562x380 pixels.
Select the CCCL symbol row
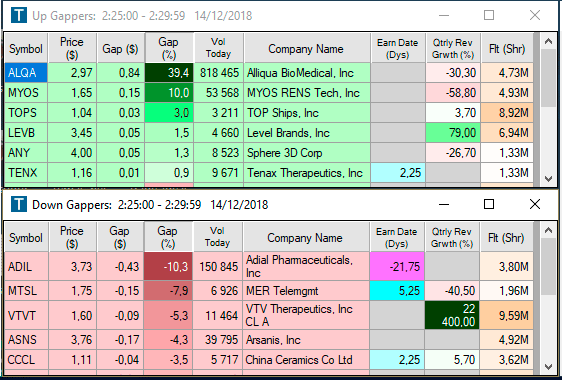click(26, 360)
